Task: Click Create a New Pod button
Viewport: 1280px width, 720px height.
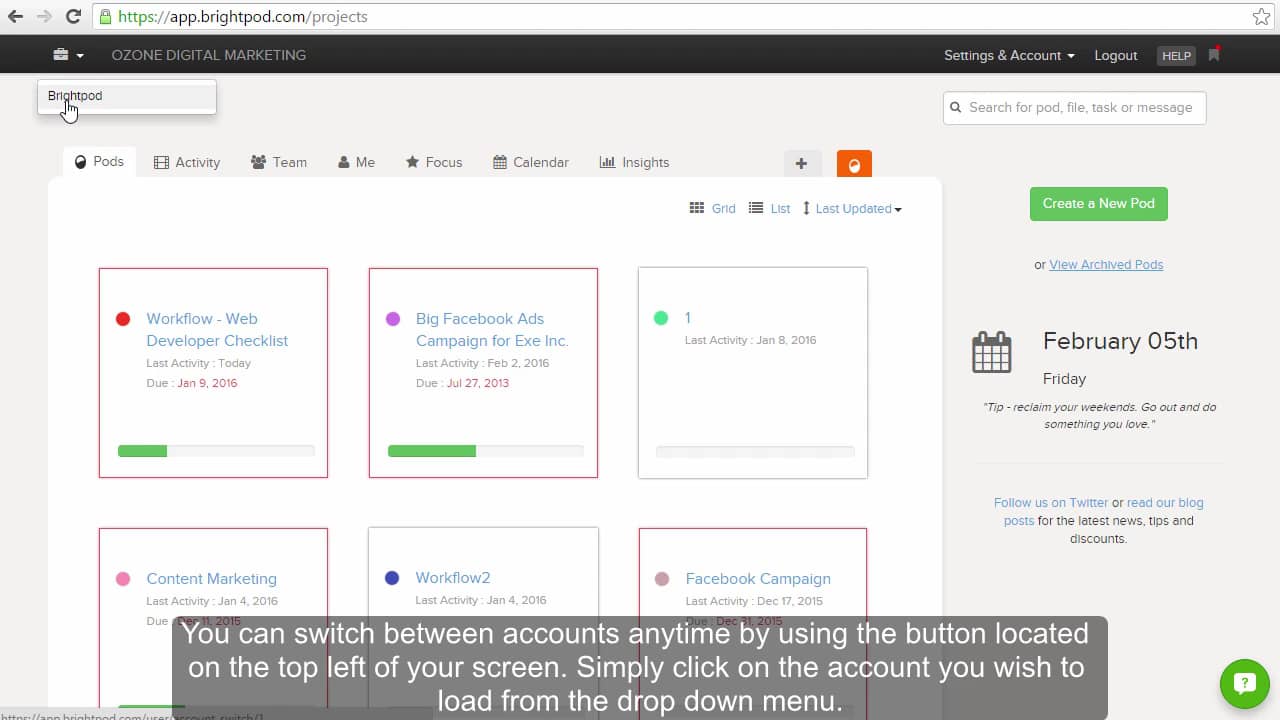Action: tap(1099, 203)
